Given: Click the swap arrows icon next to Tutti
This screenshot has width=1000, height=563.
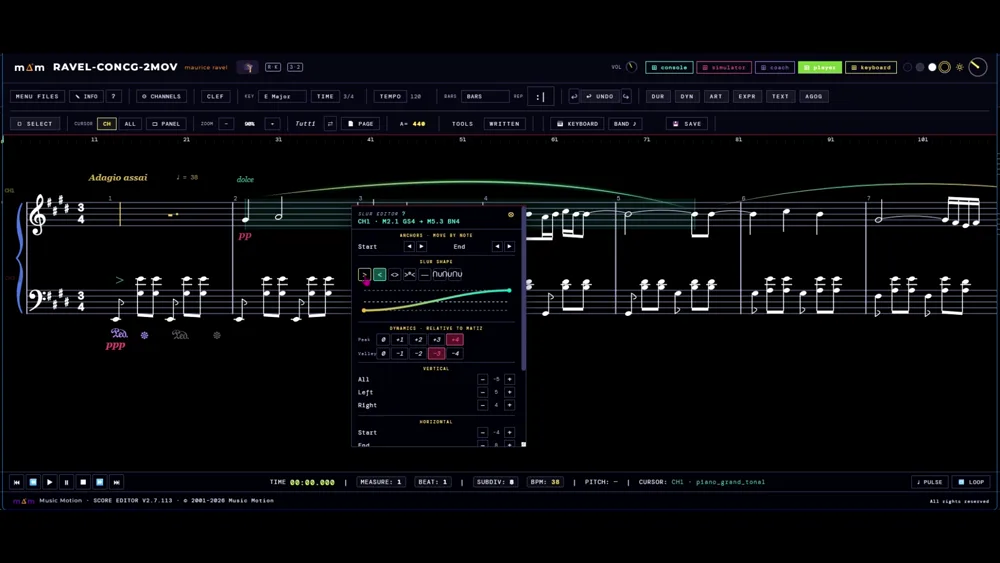Looking at the screenshot, I should click(330, 124).
